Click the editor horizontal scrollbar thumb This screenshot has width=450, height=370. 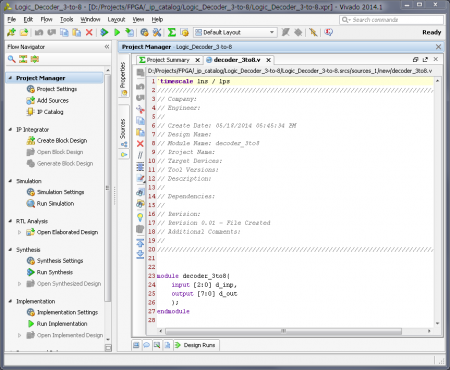(x=283, y=331)
